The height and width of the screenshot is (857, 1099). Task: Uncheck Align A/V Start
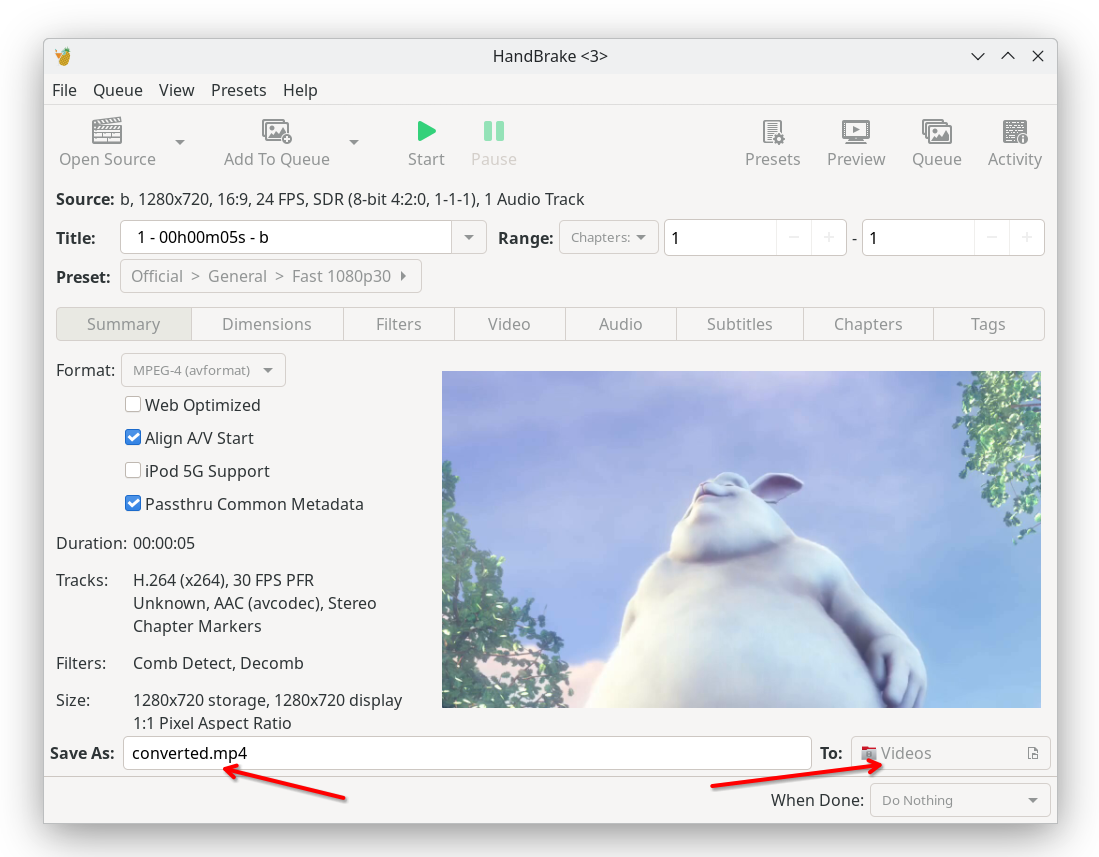[133, 438]
